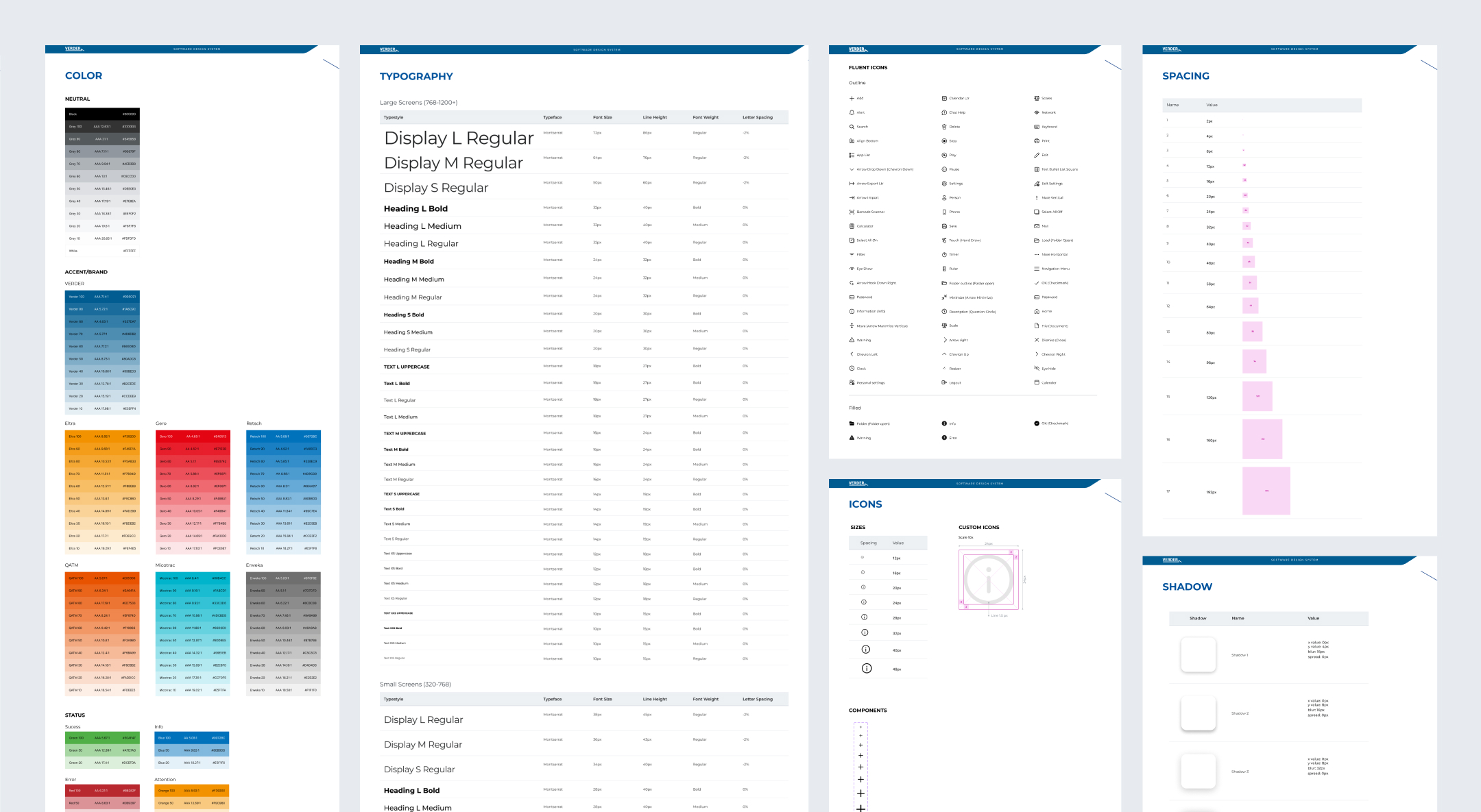The height and width of the screenshot is (812, 1481).
Task: Click the Select All Off checkbox icon
Action: [x=1037, y=212]
